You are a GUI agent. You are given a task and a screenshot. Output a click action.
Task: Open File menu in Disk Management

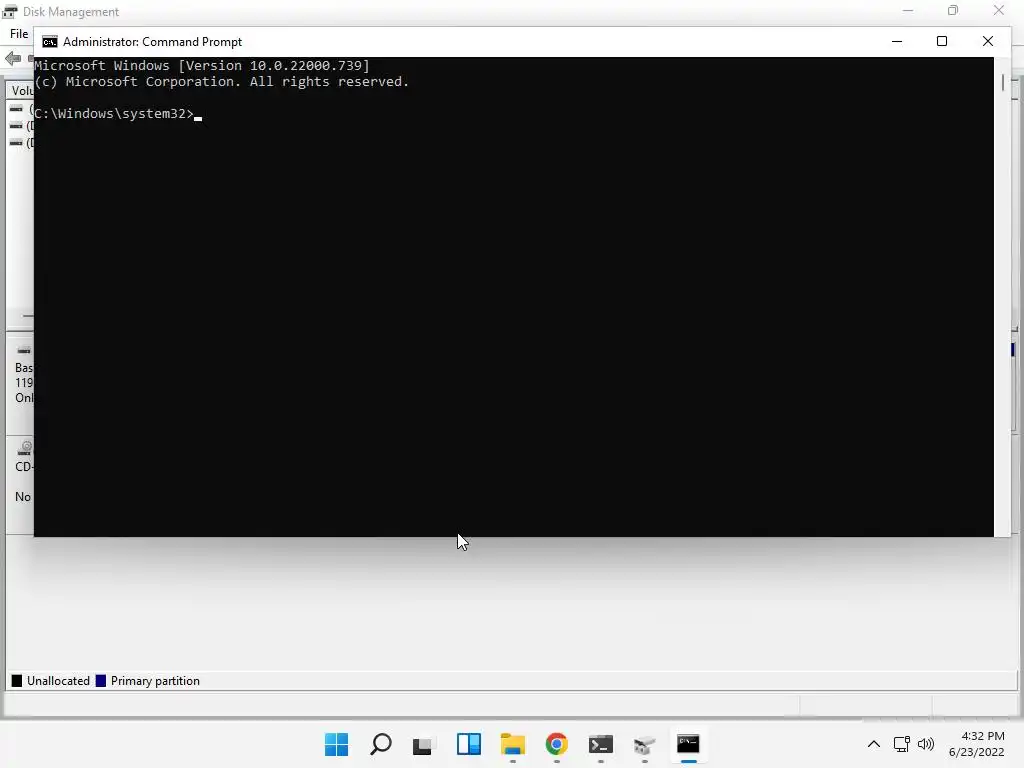pyautogui.click(x=18, y=34)
